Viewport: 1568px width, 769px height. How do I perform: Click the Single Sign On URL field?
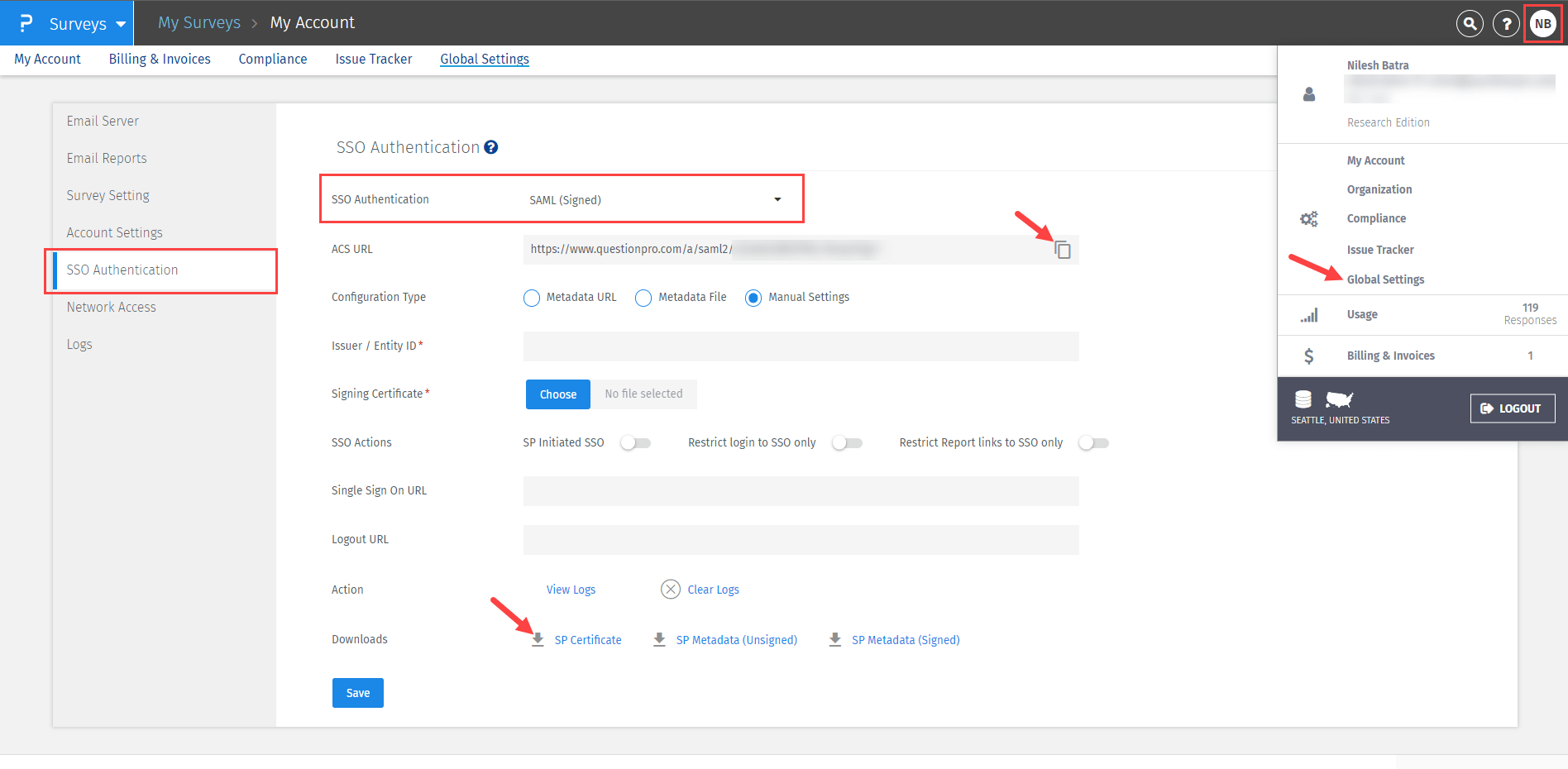click(x=801, y=491)
